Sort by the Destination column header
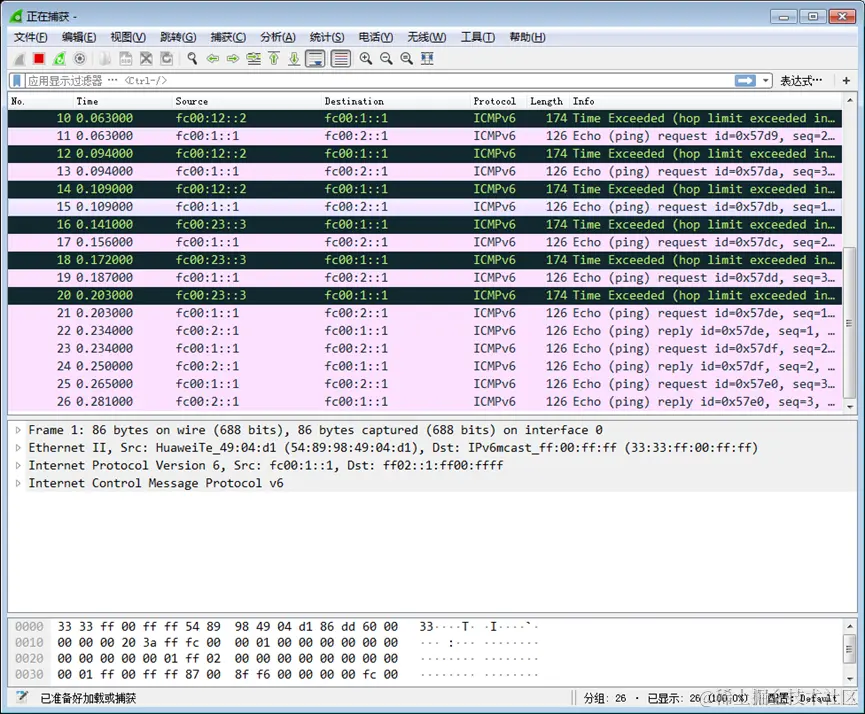This screenshot has height=714, width=865. click(x=395, y=101)
